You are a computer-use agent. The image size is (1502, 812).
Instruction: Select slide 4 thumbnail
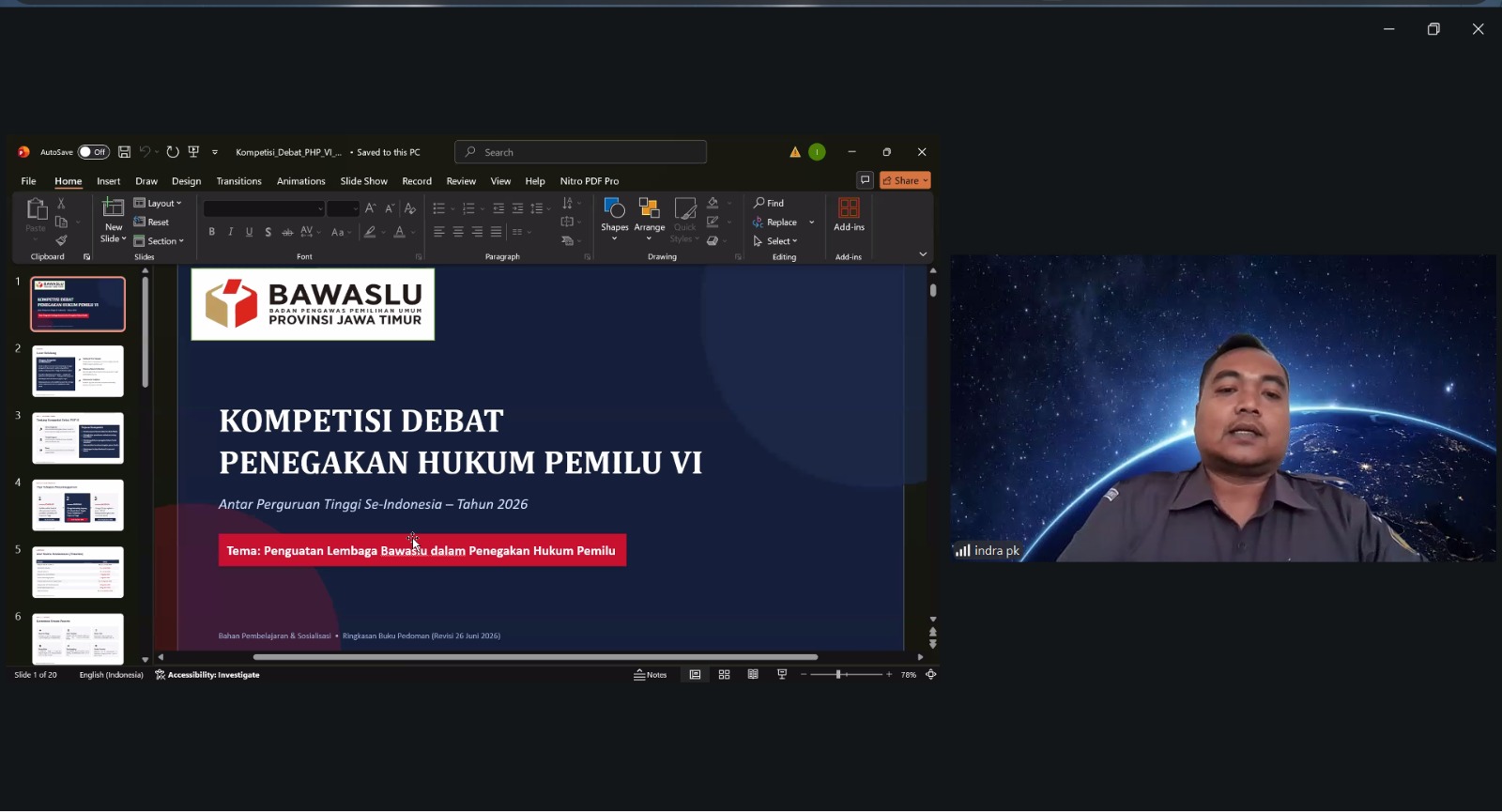(x=78, y=505)
